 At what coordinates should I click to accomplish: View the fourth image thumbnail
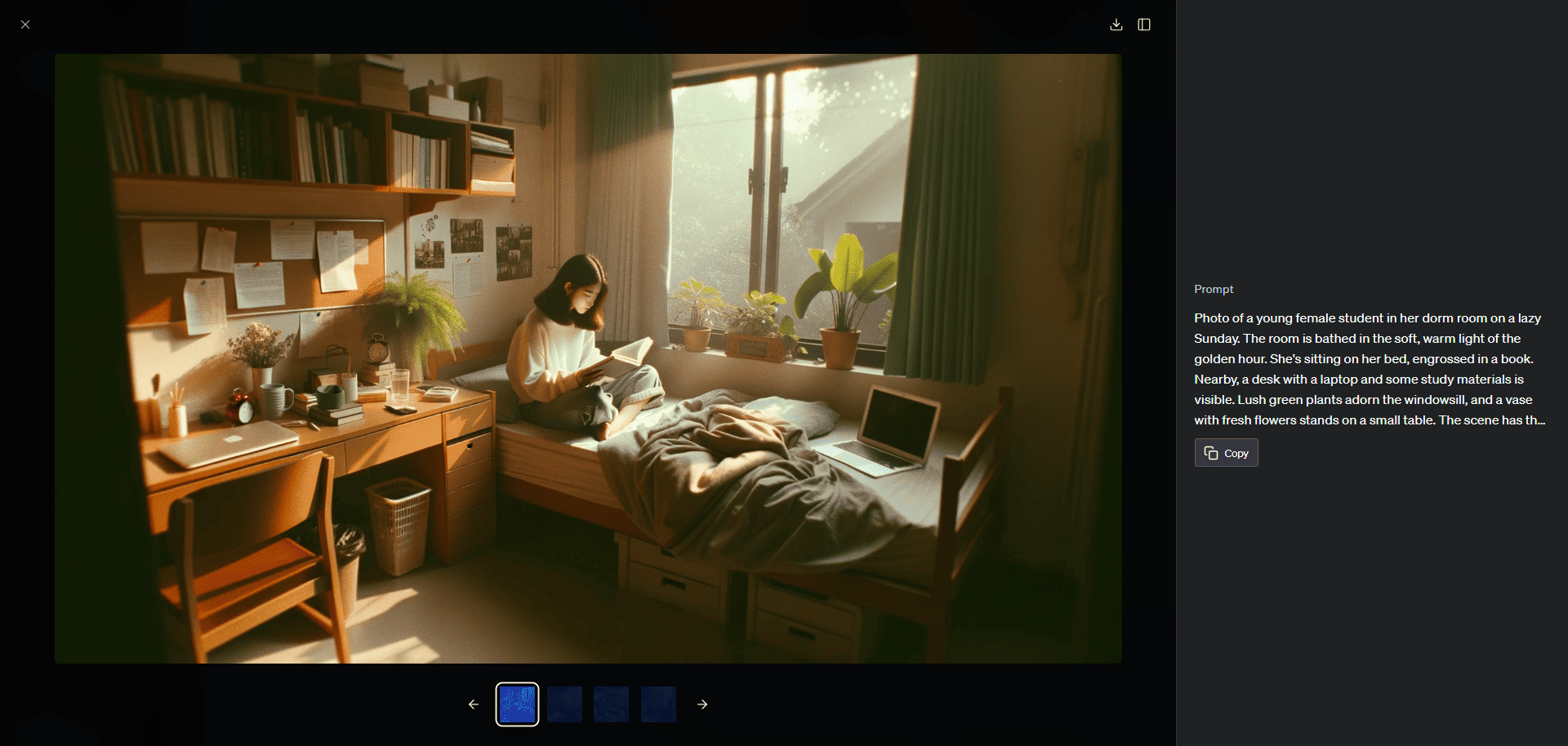point(658,704)
